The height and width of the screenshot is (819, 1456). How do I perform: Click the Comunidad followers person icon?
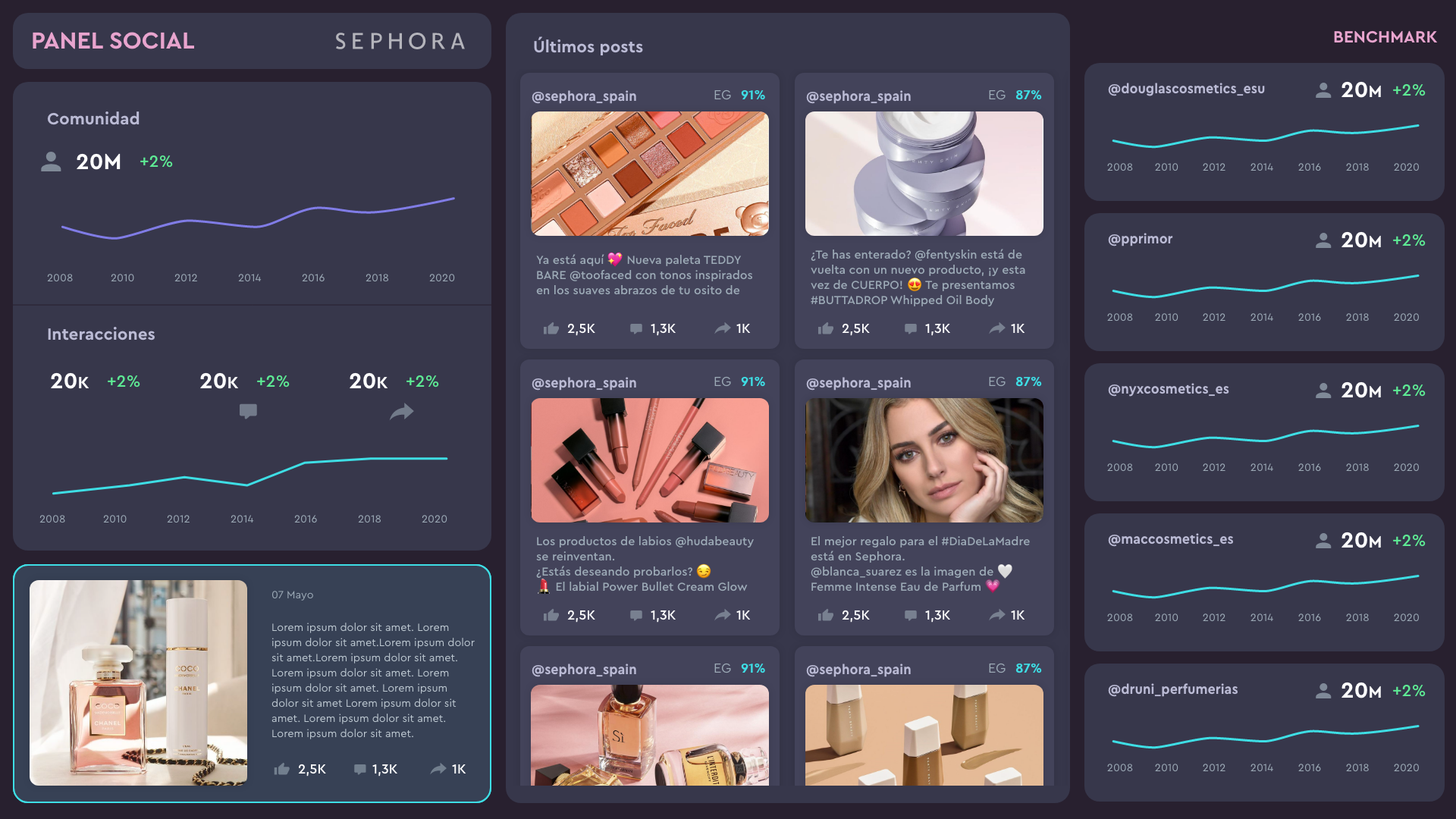pos(51,162)
